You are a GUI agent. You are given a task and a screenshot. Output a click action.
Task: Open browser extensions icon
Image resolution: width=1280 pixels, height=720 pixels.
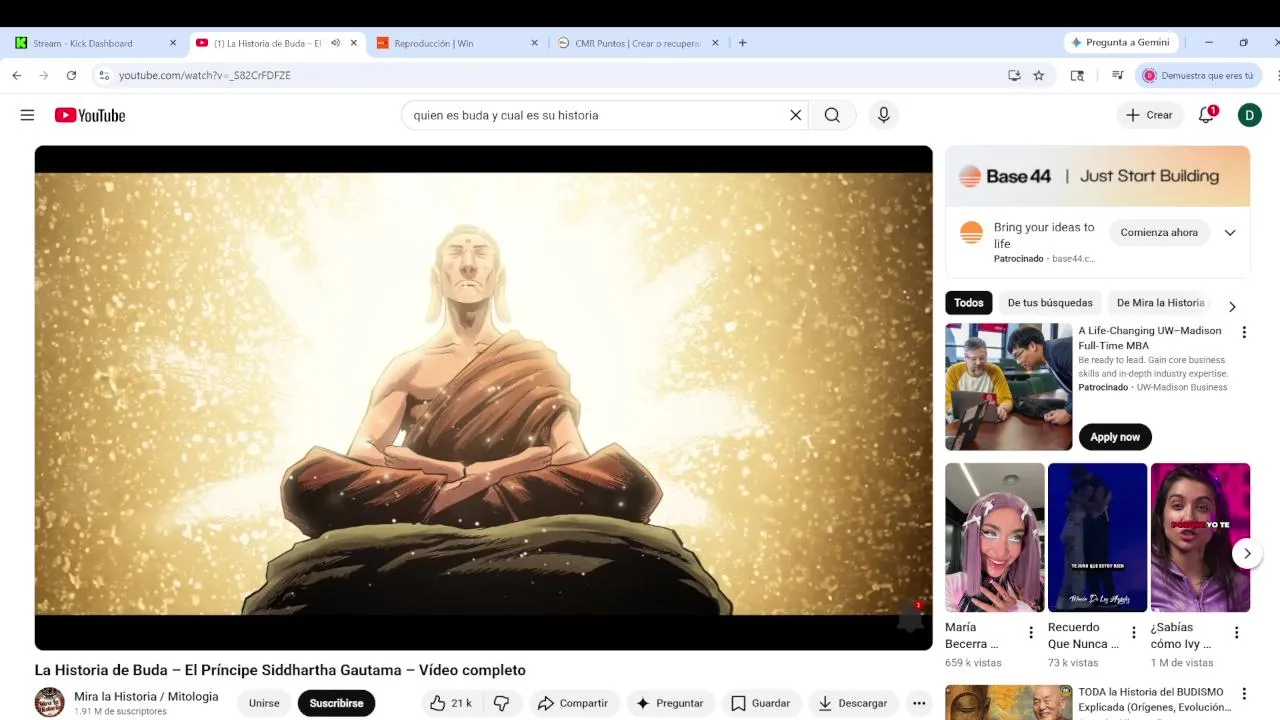(1077, 75)
